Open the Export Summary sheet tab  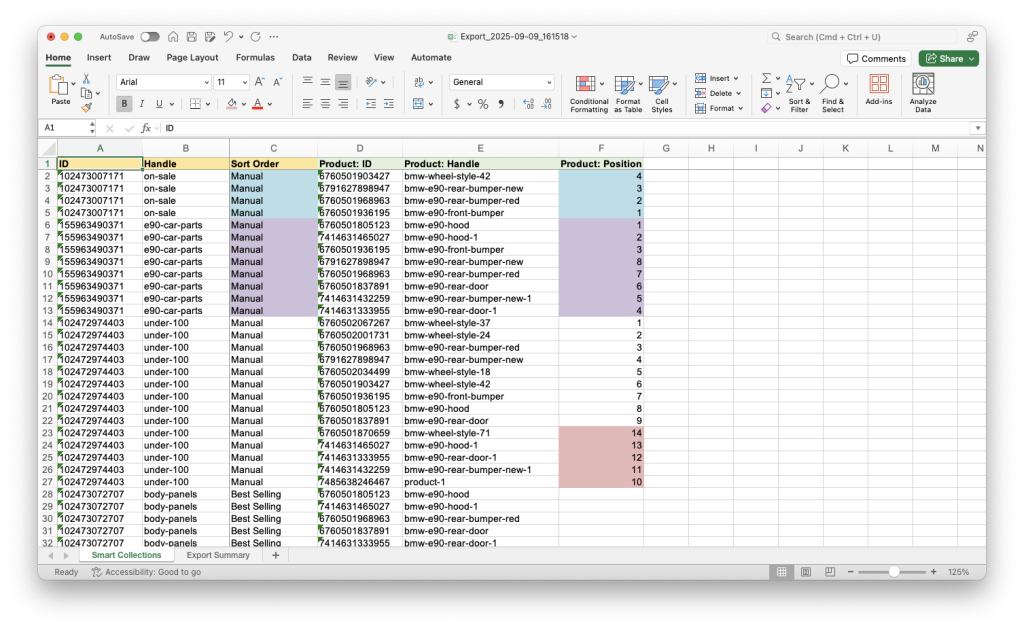pyautogui.click(x=218, y=554)
